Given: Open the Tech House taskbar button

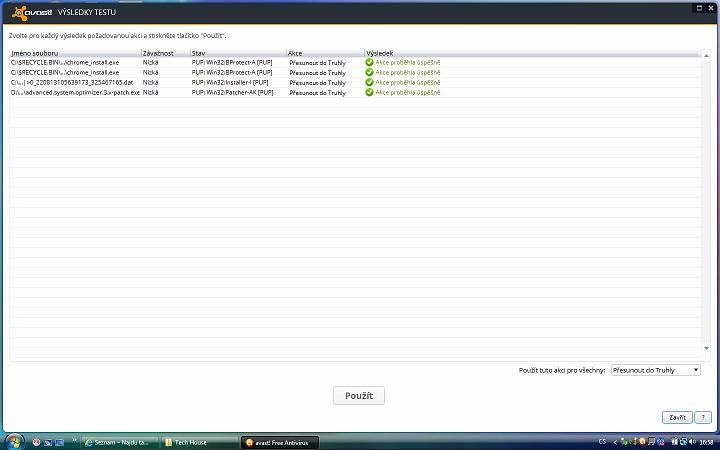Looking at the screenshot, I should click(x=200, y=443).
